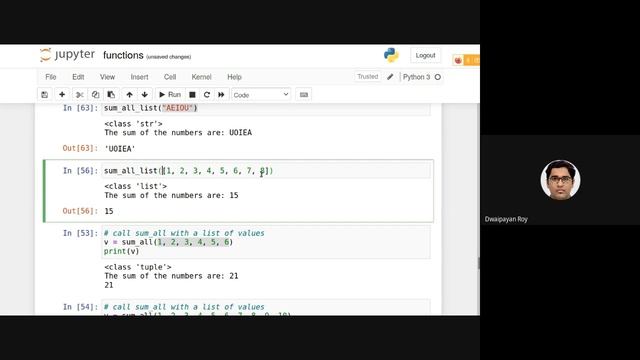
Task: Click the code cell In [53] with sum_all(1, 2, 3...)
Action: [266, 242]
